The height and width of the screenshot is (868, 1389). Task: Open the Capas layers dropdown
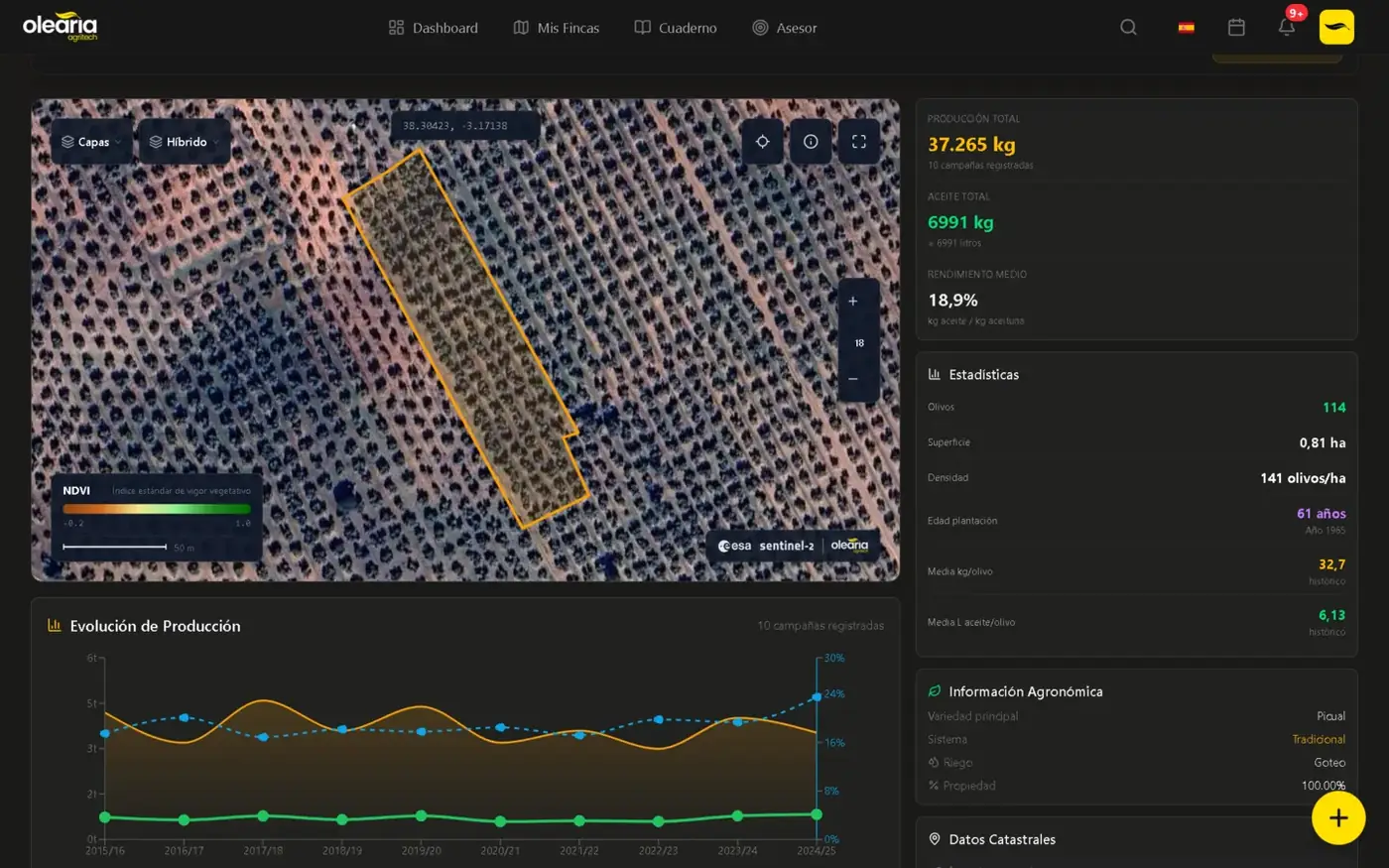pyautogui.click(x=92, y=142)
